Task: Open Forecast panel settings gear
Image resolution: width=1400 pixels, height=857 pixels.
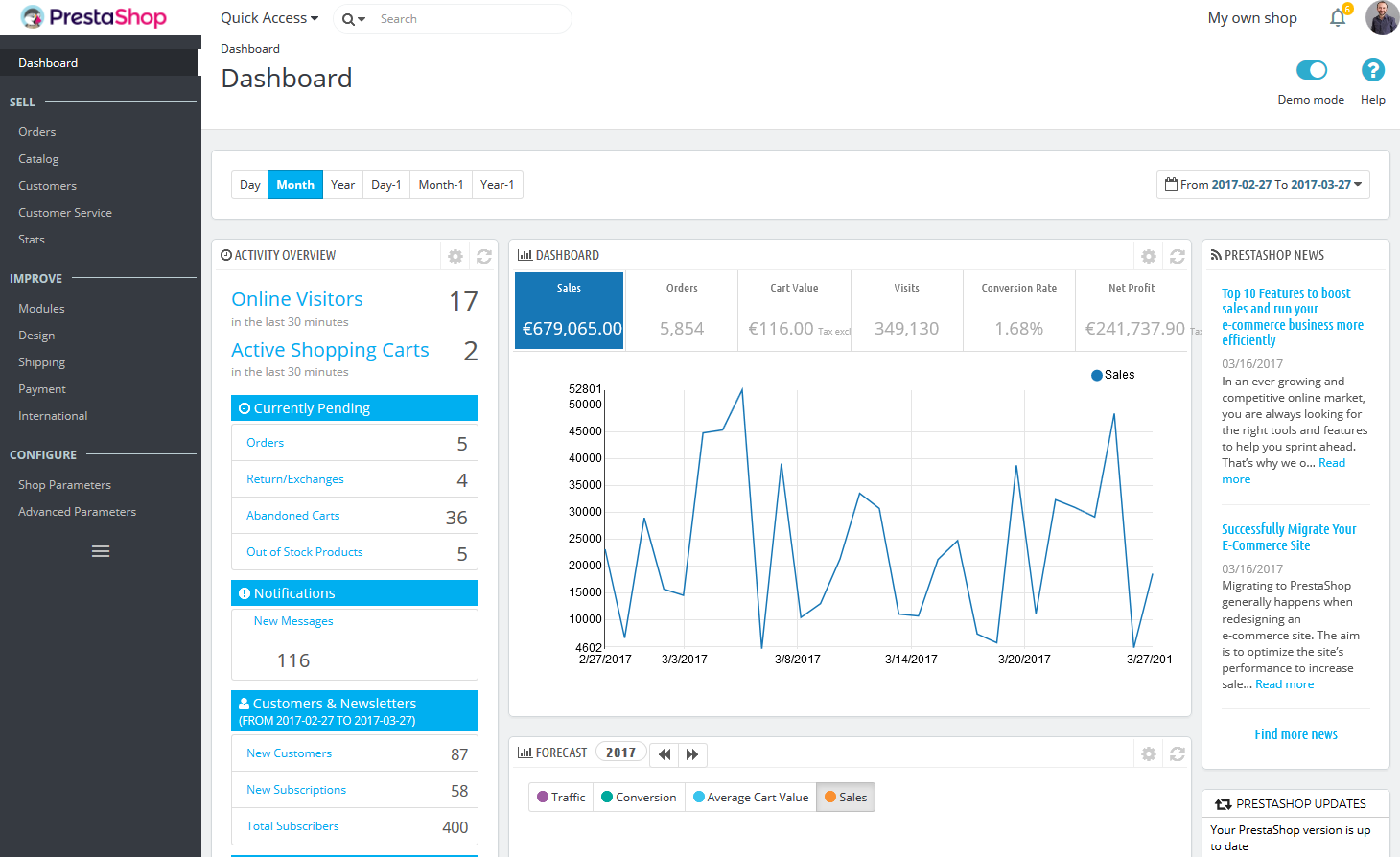Action: coord(1149,754)
